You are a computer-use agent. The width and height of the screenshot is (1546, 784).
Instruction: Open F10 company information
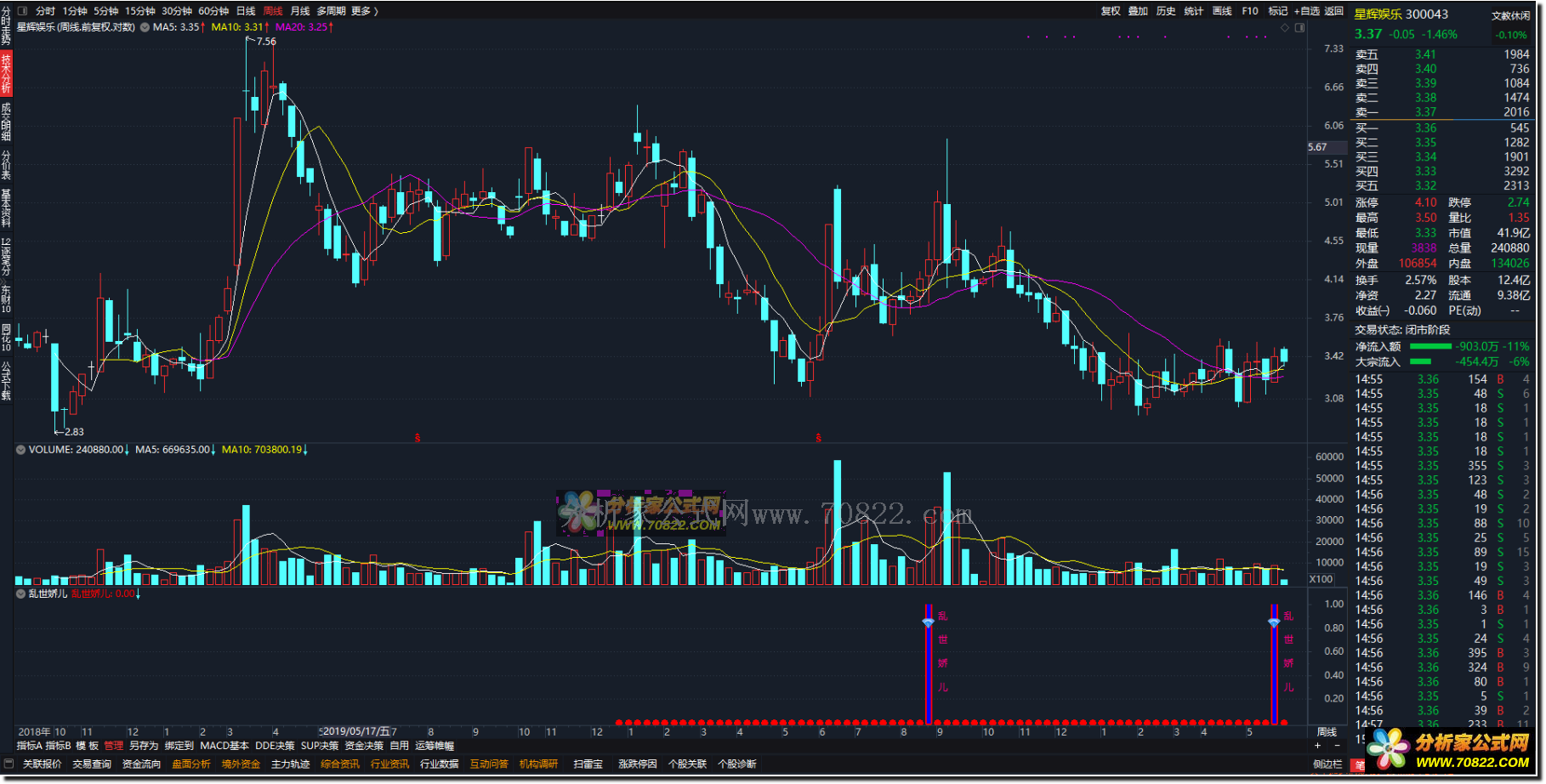click(x=1250, y=11)
